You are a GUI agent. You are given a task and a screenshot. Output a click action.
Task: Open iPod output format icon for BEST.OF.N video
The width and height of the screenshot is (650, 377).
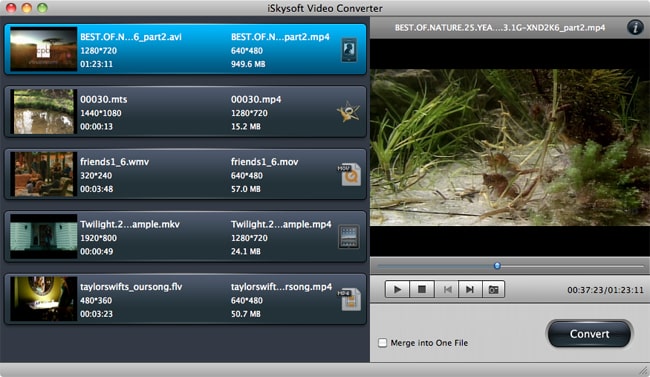349,50
